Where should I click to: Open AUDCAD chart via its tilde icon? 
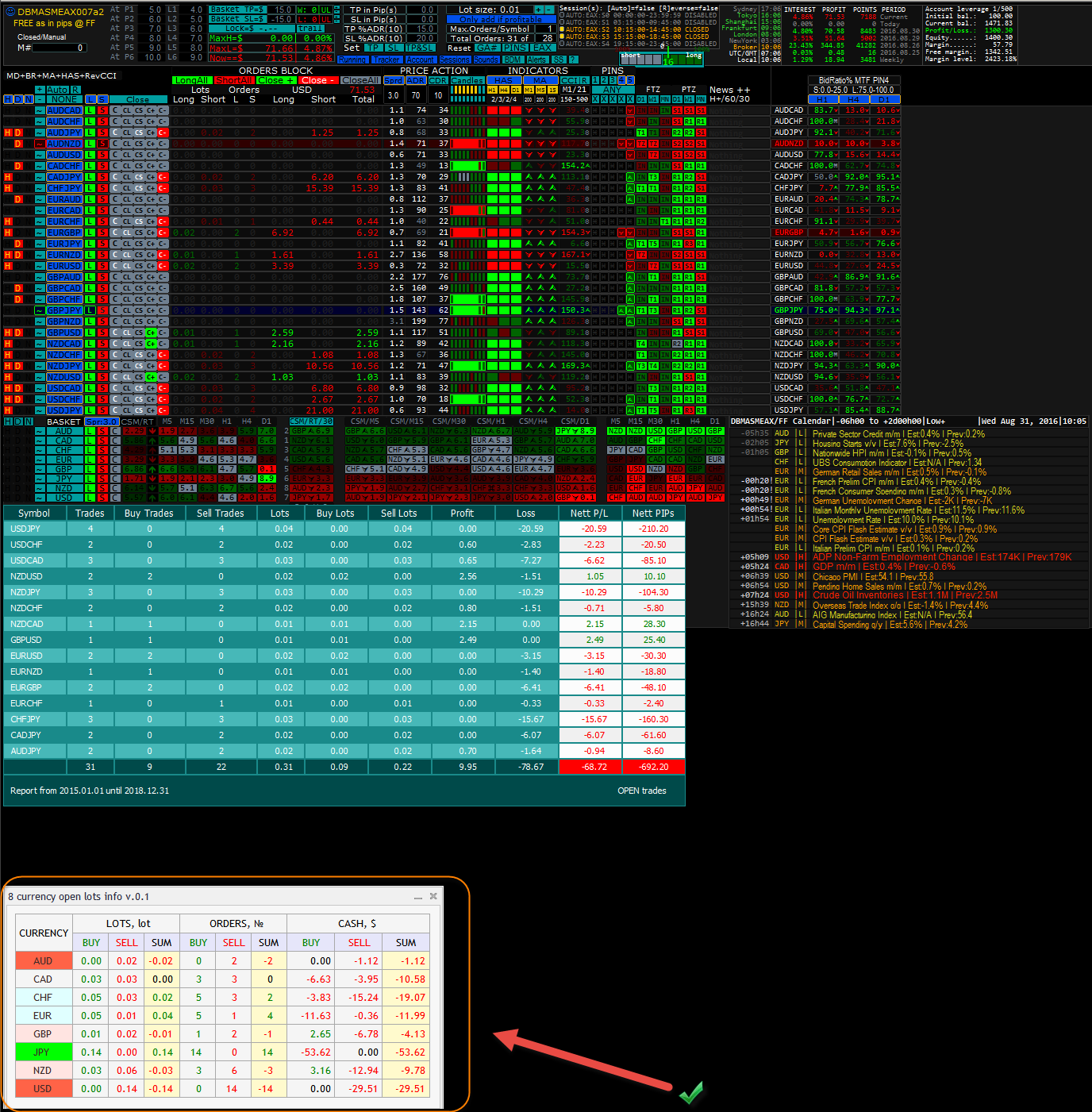(x=40, y=110)
